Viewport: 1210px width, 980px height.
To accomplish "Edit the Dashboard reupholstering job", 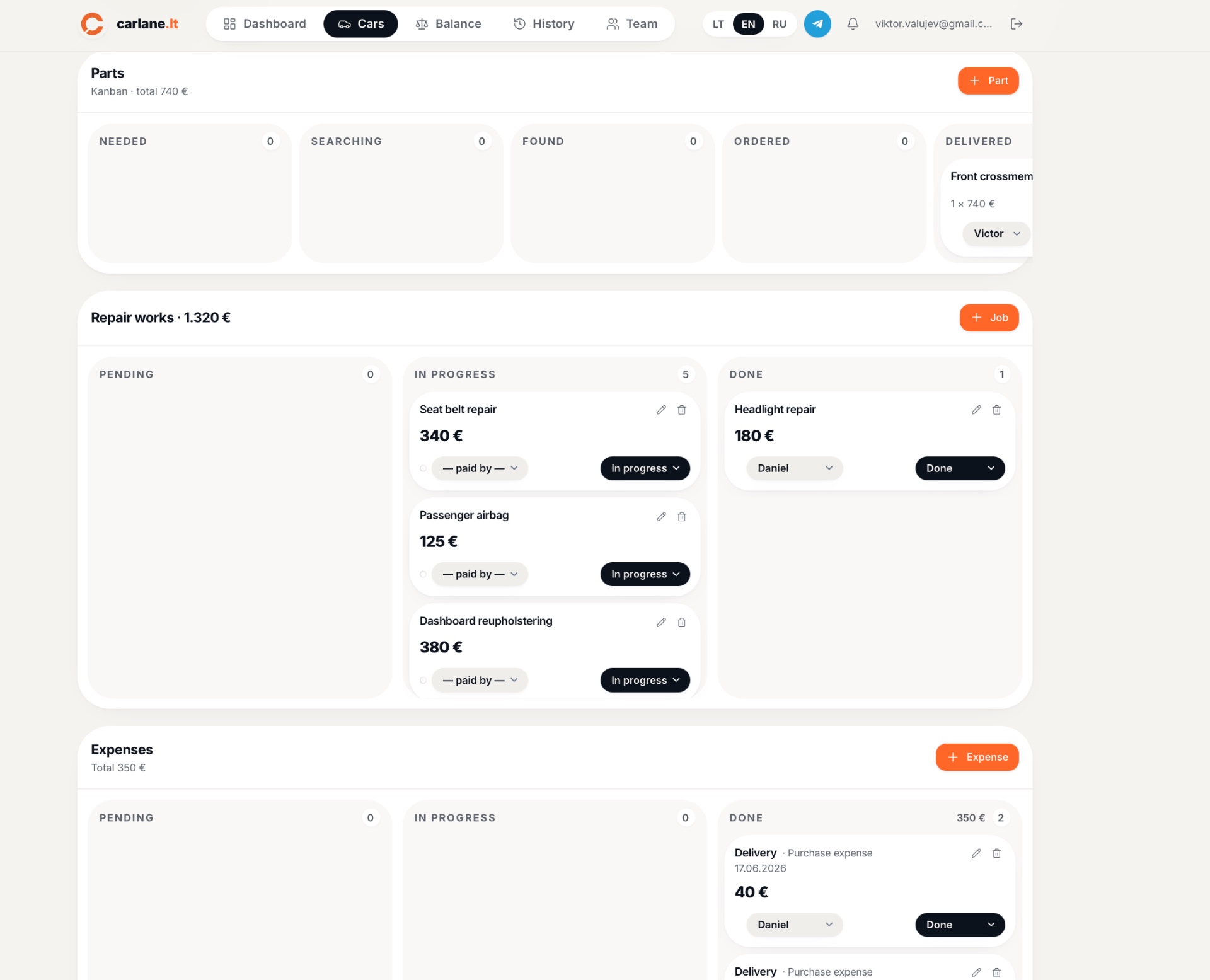I will [661, 623].
